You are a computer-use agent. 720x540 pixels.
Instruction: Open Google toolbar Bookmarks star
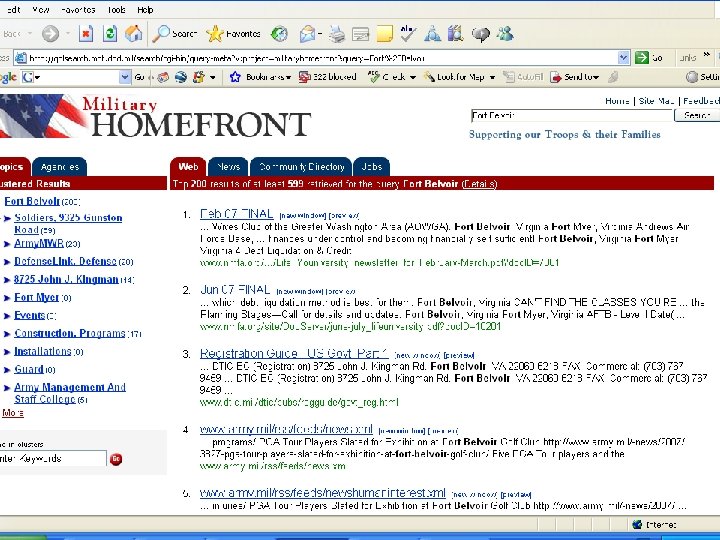click(235, 77)
